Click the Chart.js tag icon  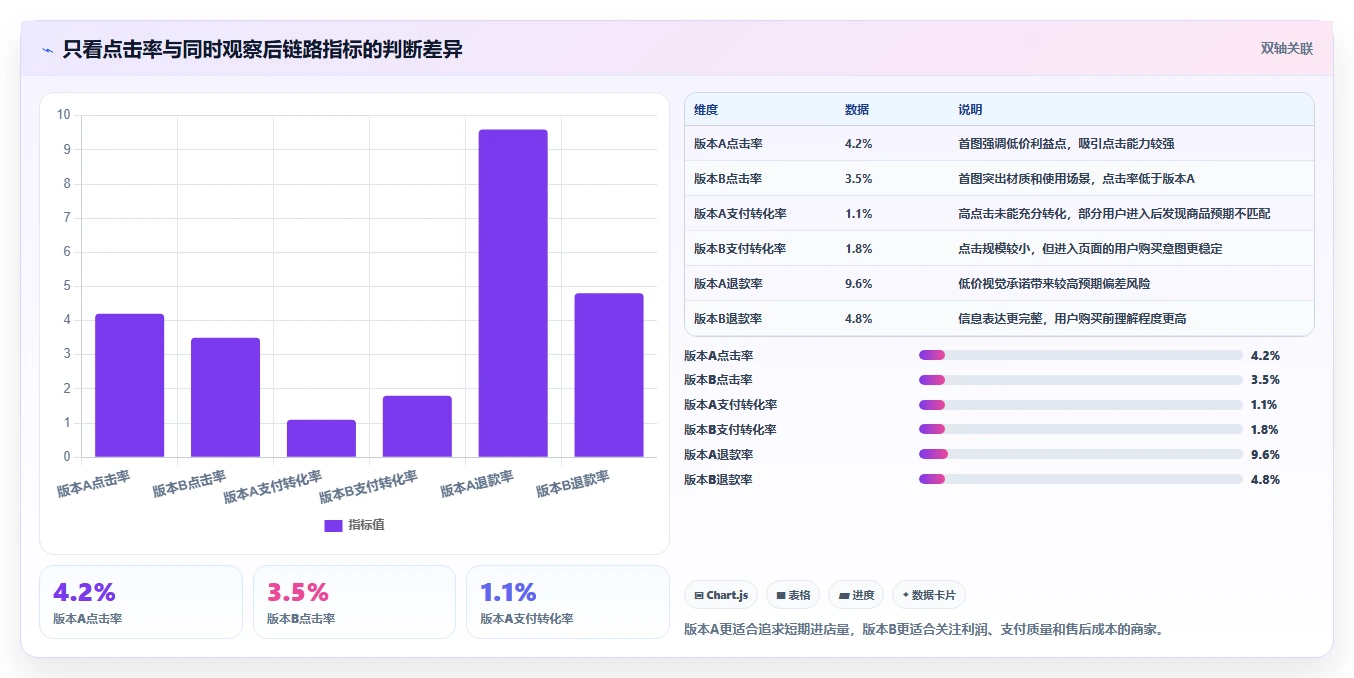(699, 595)
